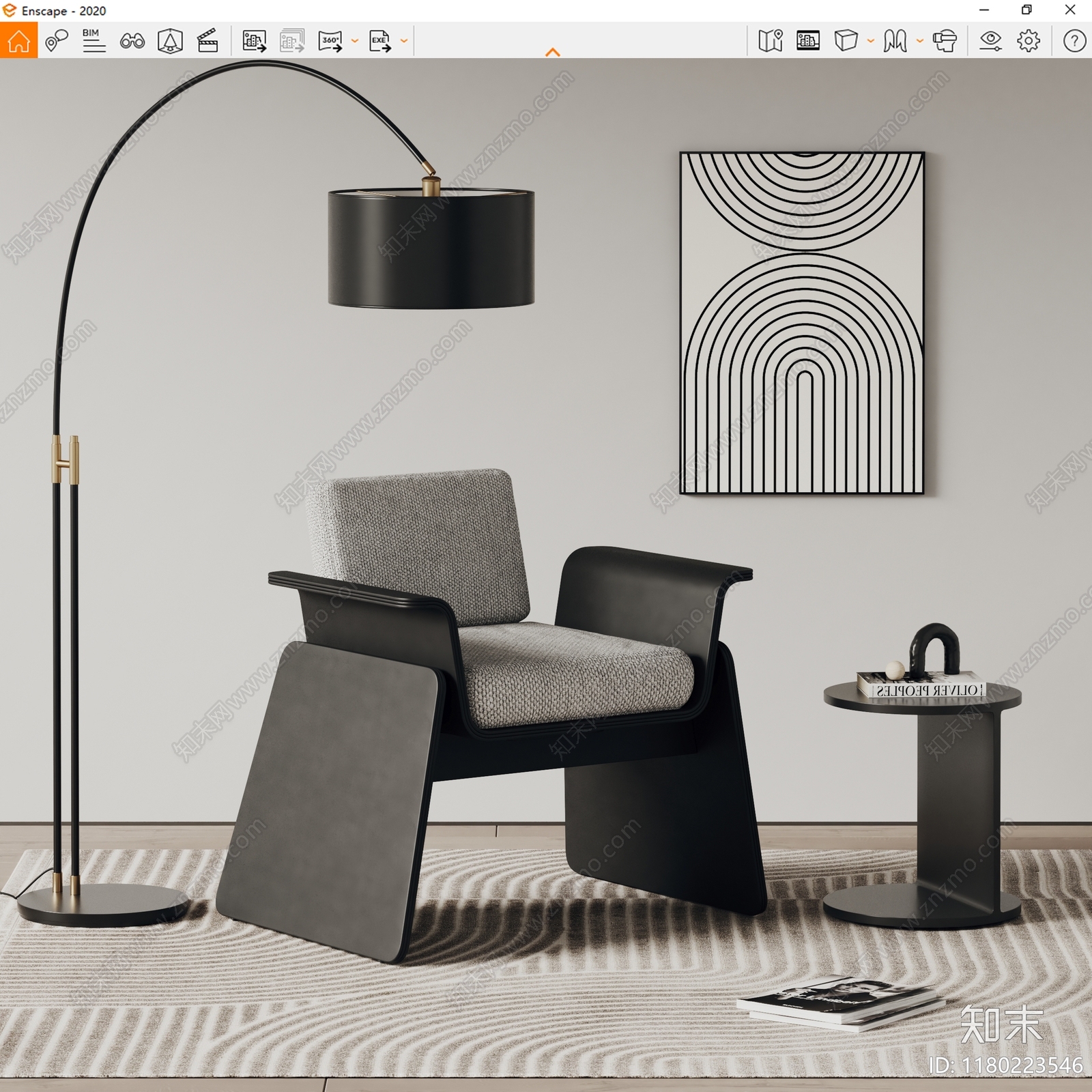Open Visual Settings eye icon
The height and width of the screenshot is (1092, 1092).
pyautogui.click(x=990, y=41)
